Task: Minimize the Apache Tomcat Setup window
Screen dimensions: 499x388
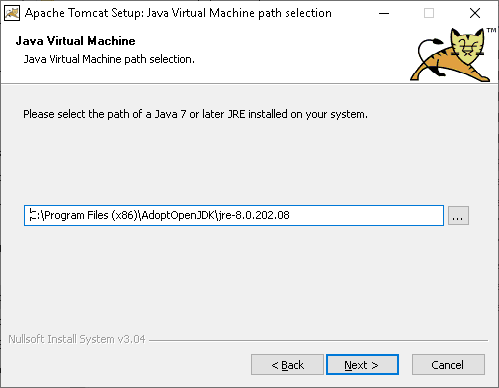Action: pos(384,13)
